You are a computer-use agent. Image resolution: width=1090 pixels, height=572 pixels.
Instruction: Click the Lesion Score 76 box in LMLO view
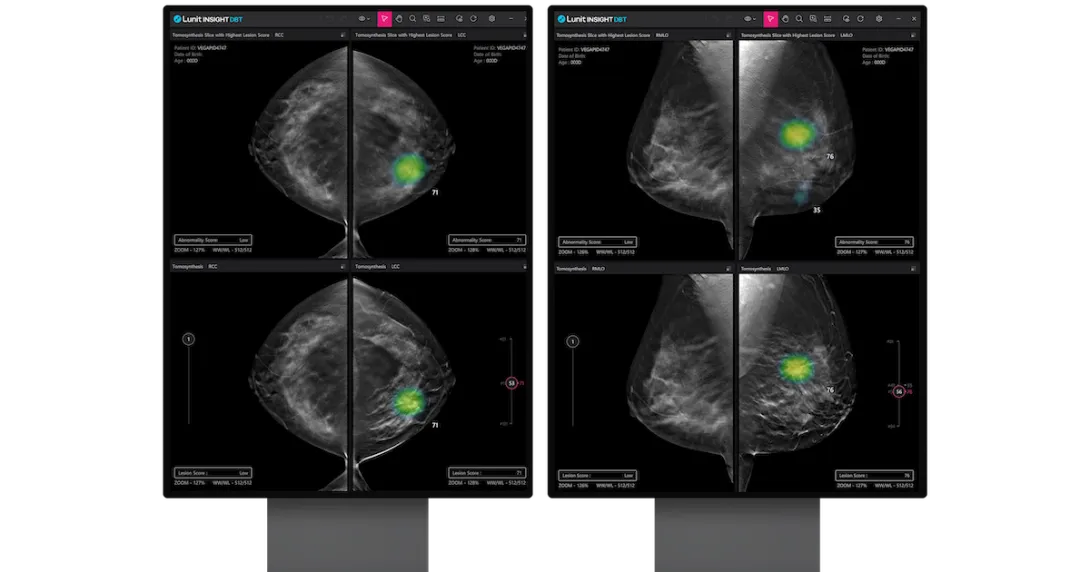pos(877,475)
